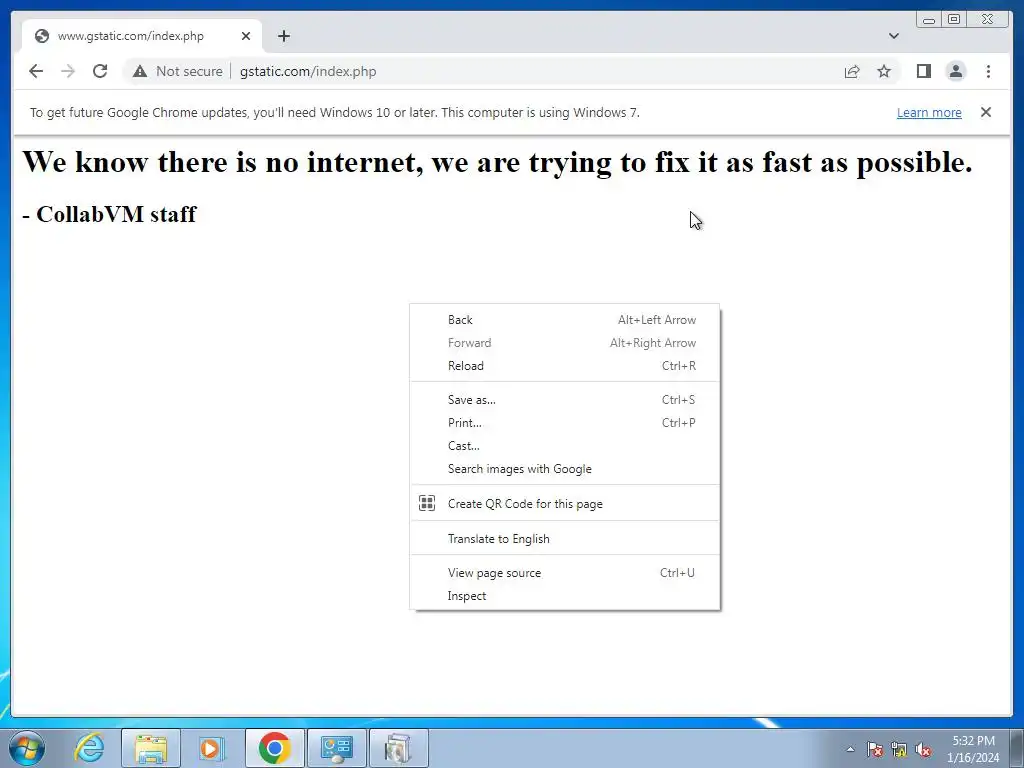Viewport: 1024px width, 768px height.
Task: Open Windows Media Player from taskbar
Action: (212, 748)
